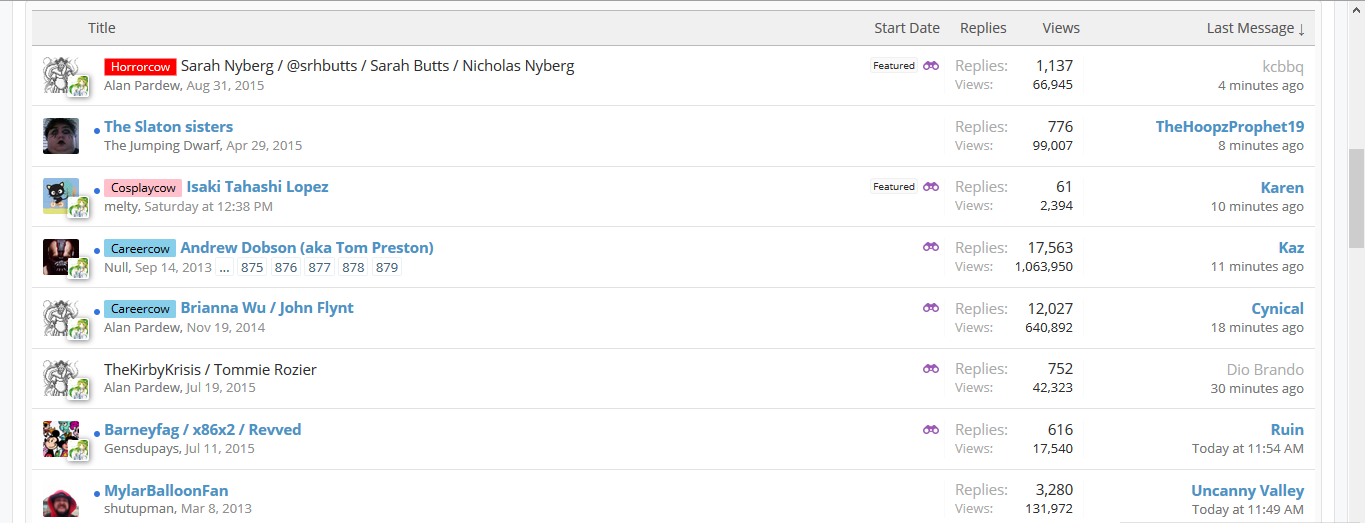The width and height of the screenshot is (1365, 523).
Task: Open The Slaton sisters thread
Action: click(168, 126)
